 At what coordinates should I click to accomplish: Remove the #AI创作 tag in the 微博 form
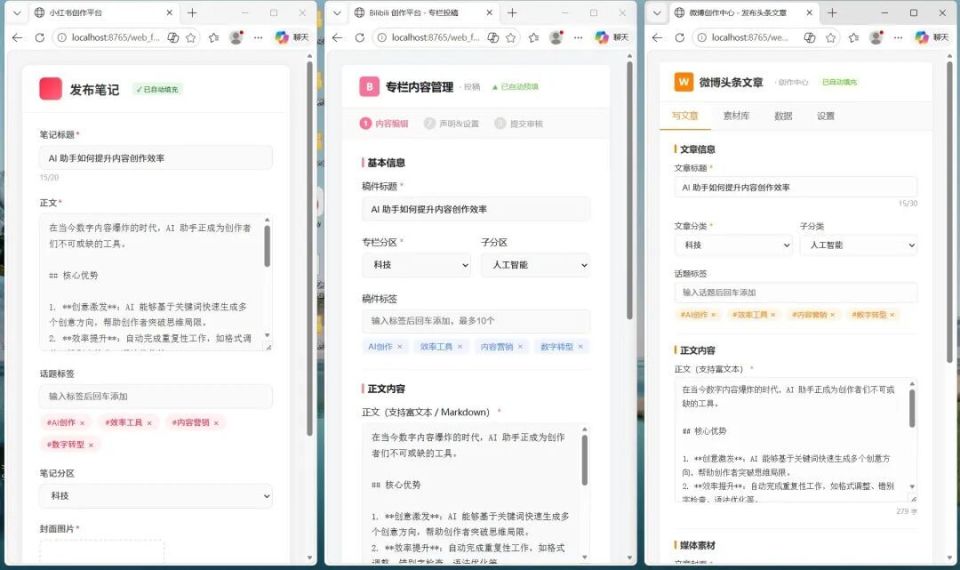coord(713,315)
